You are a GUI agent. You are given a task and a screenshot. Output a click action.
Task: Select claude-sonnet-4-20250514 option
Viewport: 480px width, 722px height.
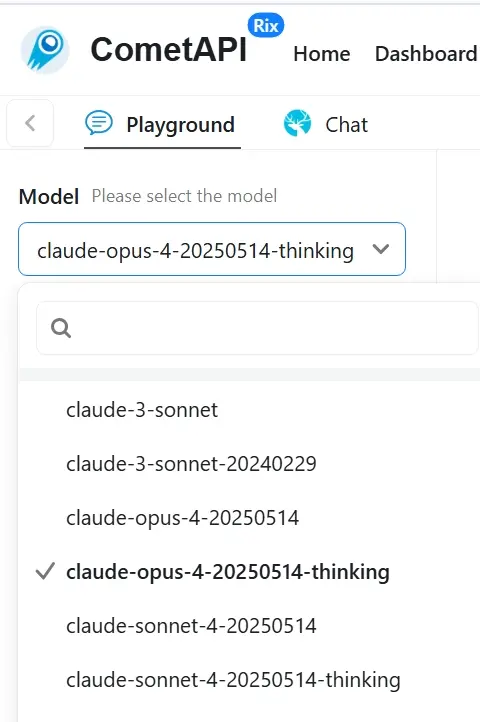(x=249, y=625)
